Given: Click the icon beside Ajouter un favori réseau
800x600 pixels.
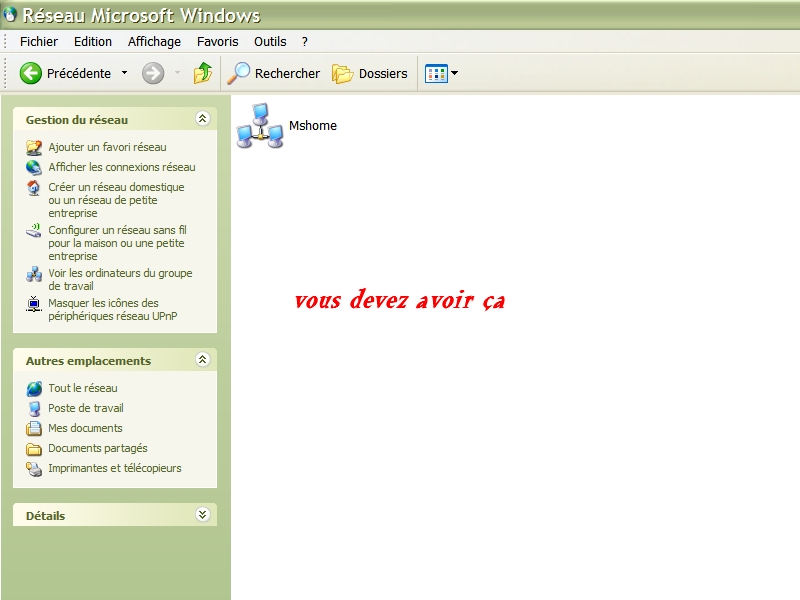Looking at the screenshot, I should [34, 147].
